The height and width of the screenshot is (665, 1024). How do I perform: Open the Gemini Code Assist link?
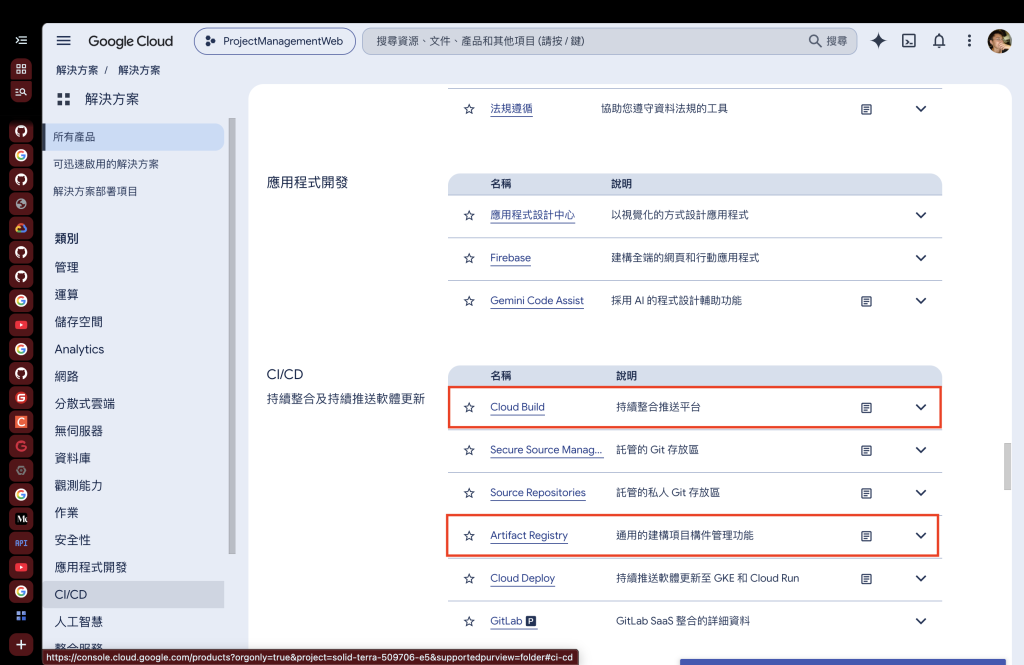pyautogui.click(x=537, y=300)
